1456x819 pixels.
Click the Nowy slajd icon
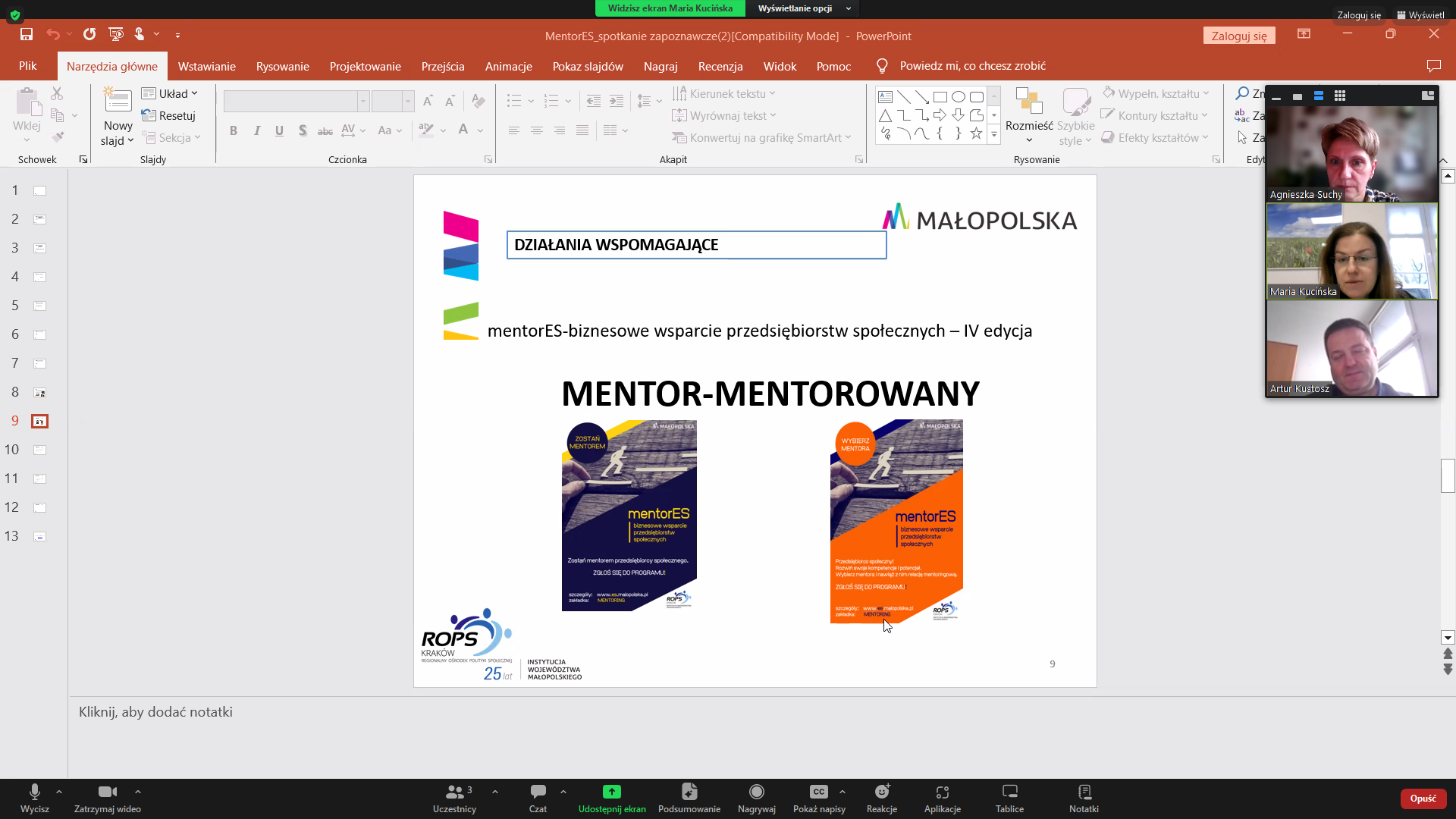pos(118,101)
